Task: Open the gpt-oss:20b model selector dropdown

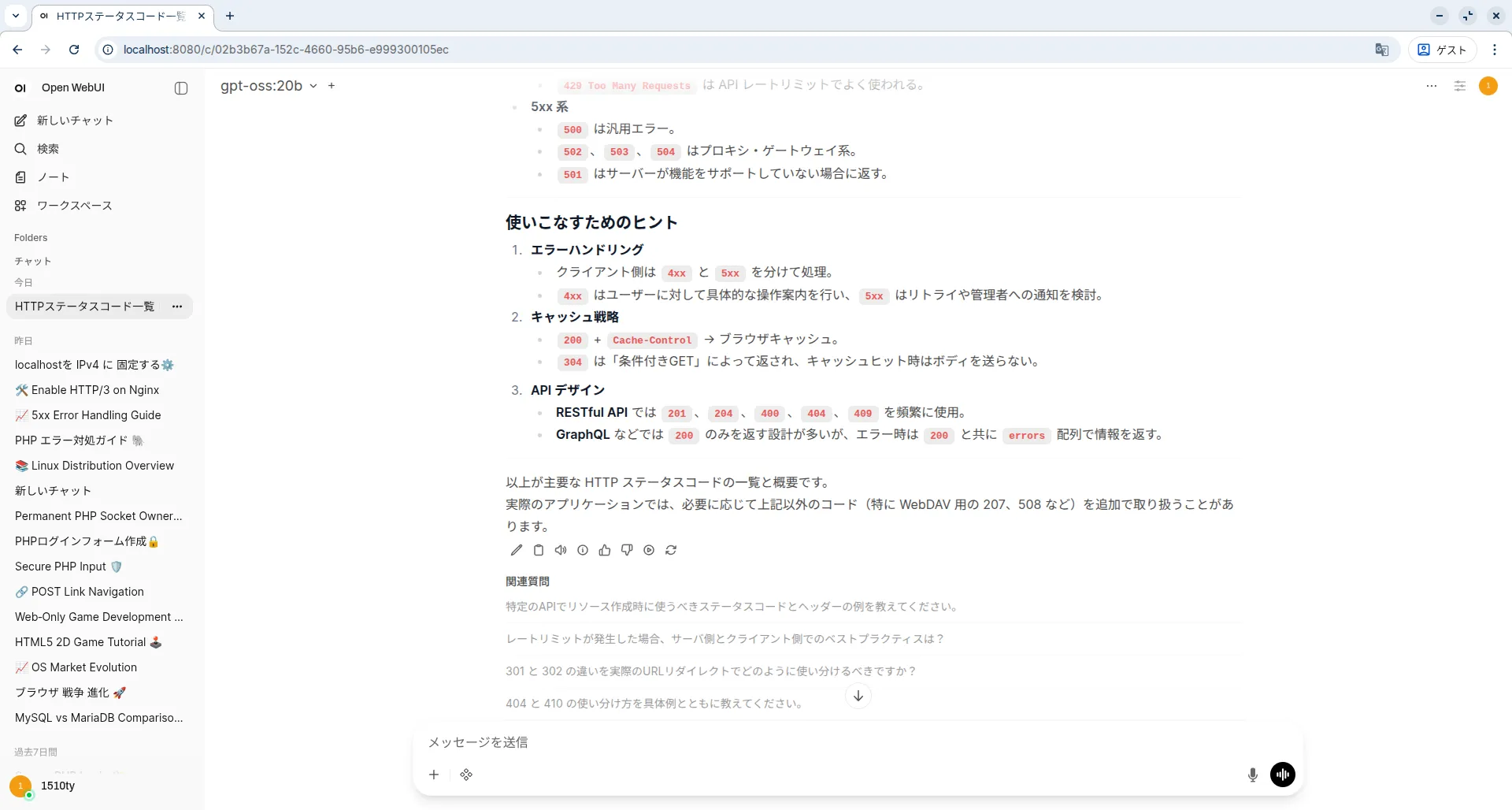Action: click(269, 86)
